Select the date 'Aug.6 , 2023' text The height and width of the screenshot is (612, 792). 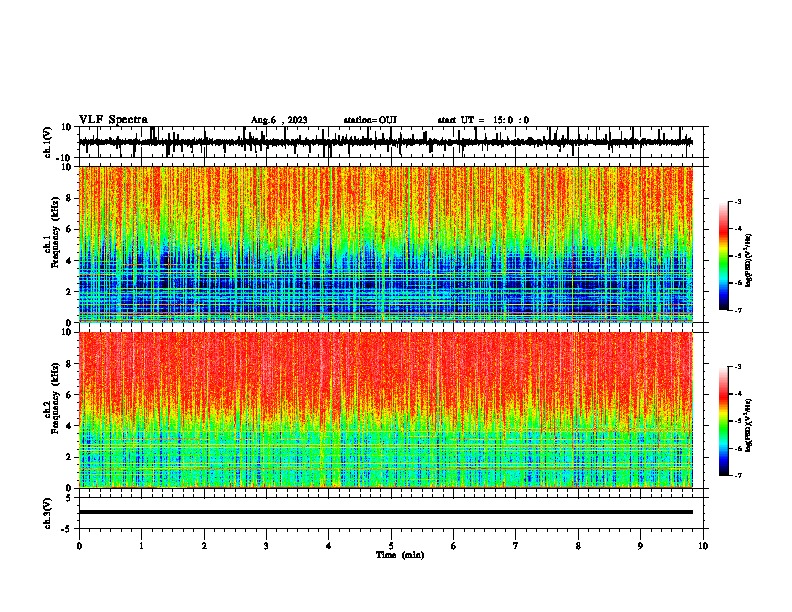[x=279, y=120]
